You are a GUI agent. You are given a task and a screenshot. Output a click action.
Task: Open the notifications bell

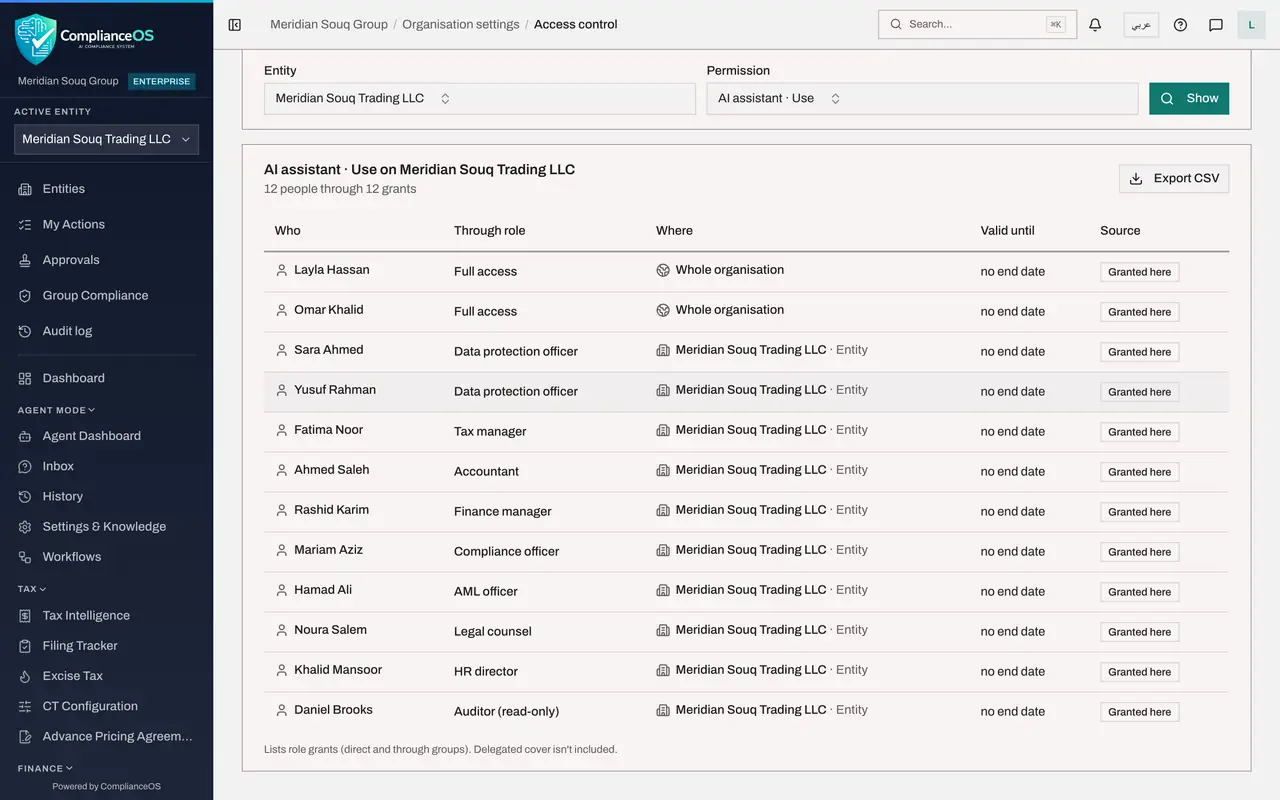[1095, 25]
